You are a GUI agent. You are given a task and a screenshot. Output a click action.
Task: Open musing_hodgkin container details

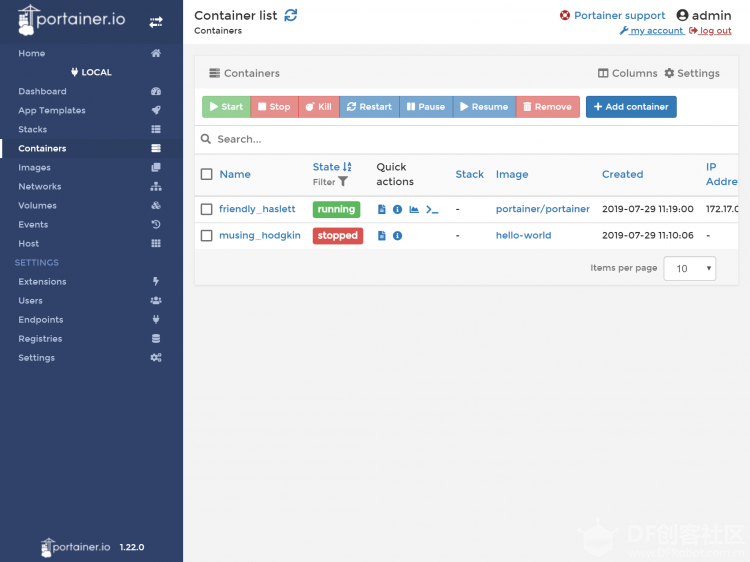point(260,235)
